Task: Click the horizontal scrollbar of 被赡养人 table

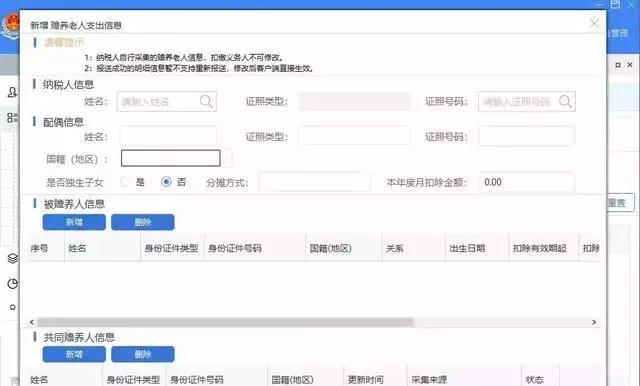Action: click(225, 322)
